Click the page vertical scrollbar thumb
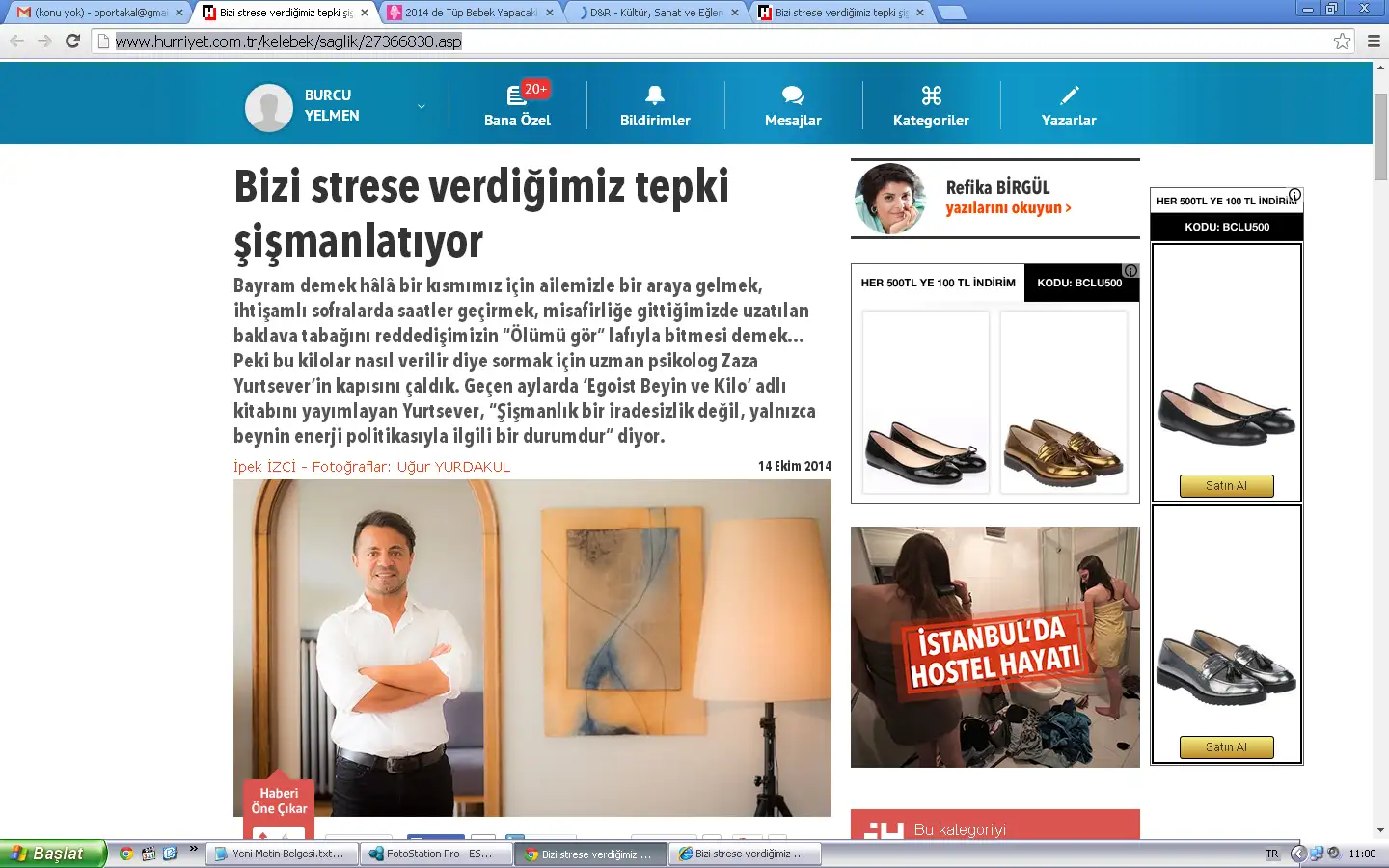The height and width of the screenshot is (868, 1389). click(1380, 135)
